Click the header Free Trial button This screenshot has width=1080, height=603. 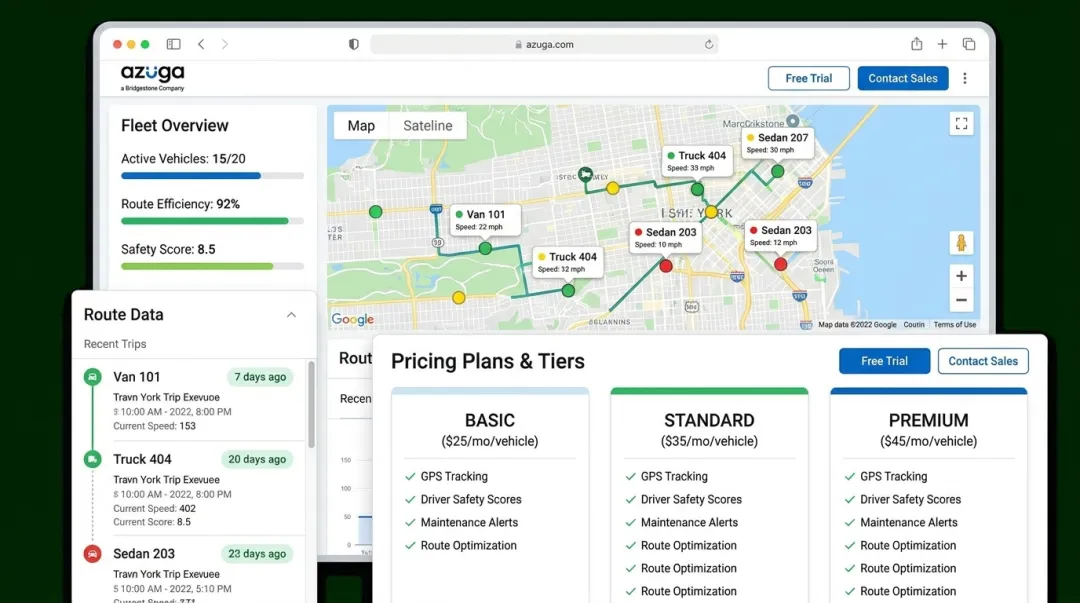[x=809, y=79]
